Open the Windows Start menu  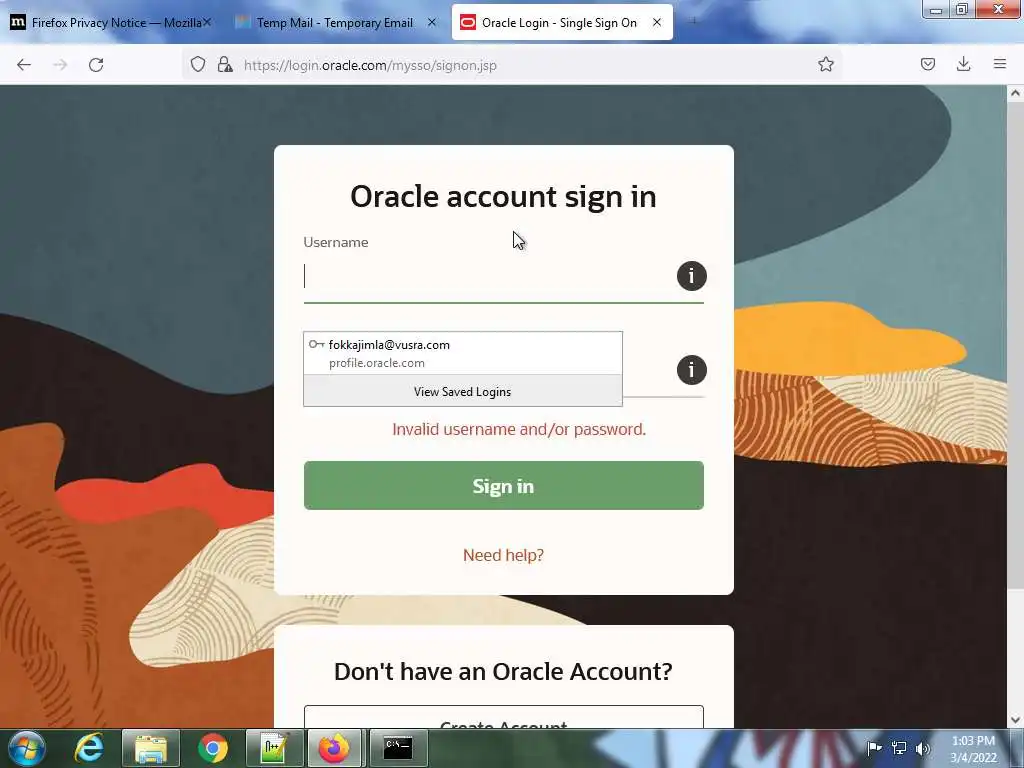tap(27, 748)
